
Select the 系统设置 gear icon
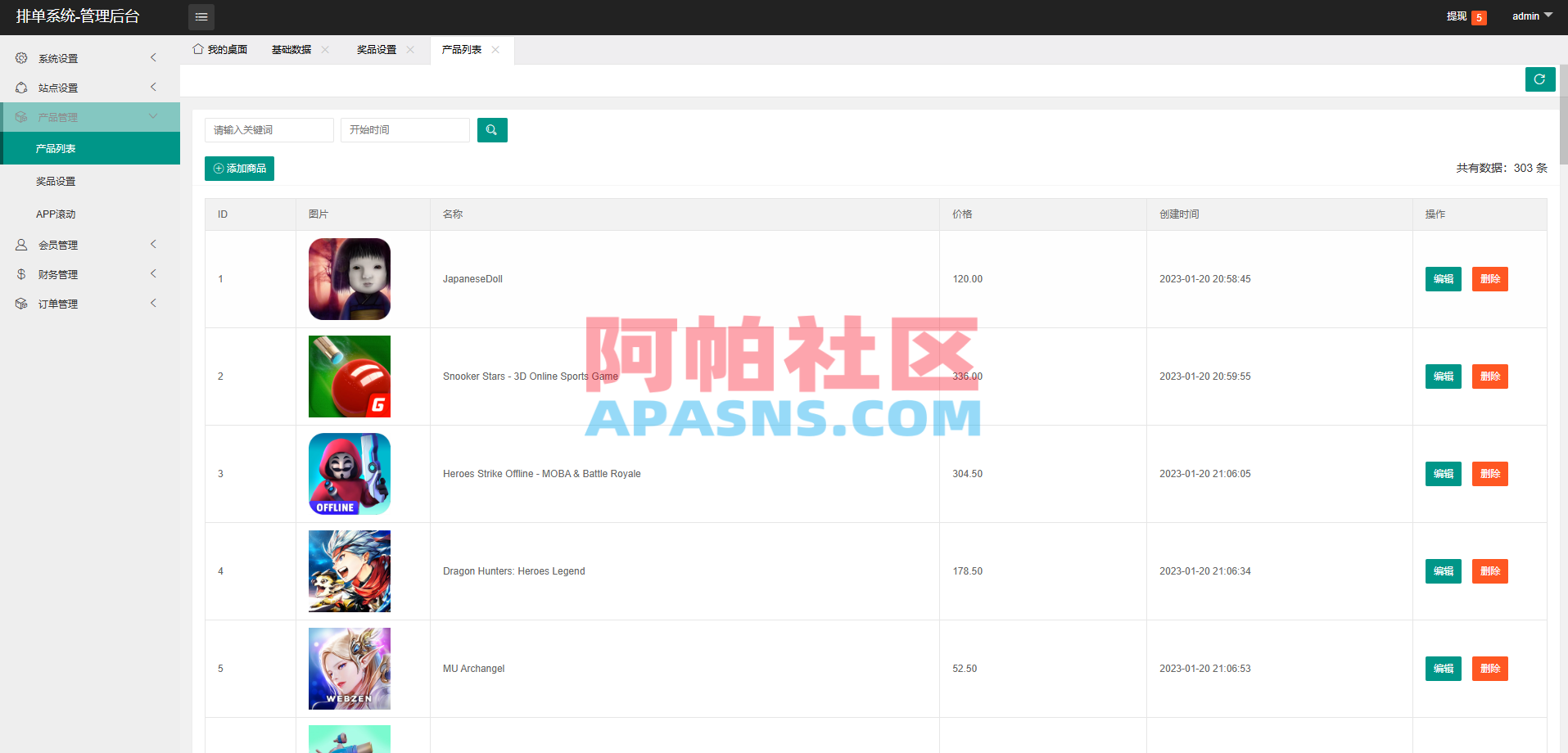[x=20, y=57]
